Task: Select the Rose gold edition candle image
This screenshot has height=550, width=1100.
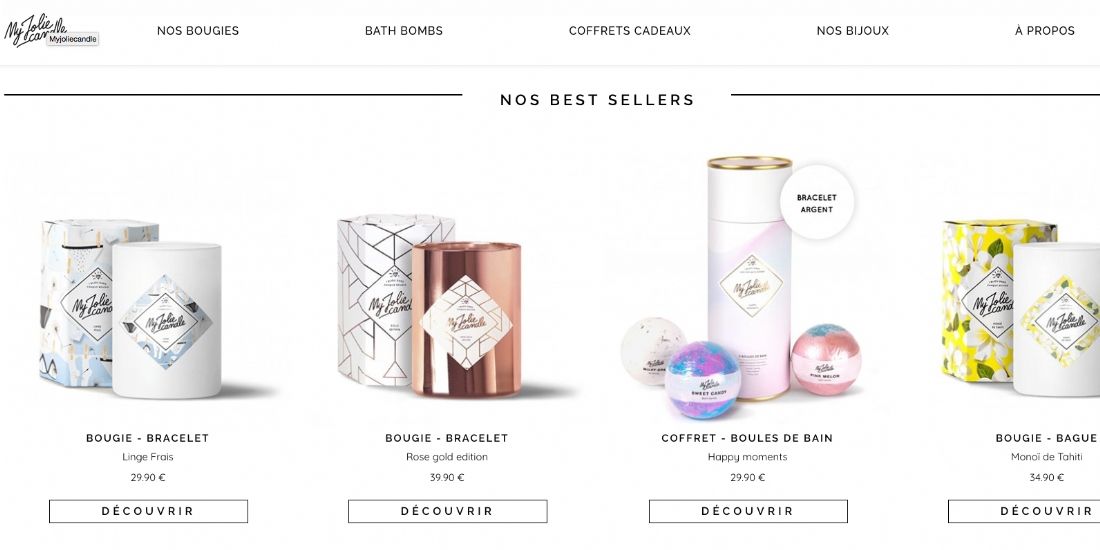Action: 429,307
